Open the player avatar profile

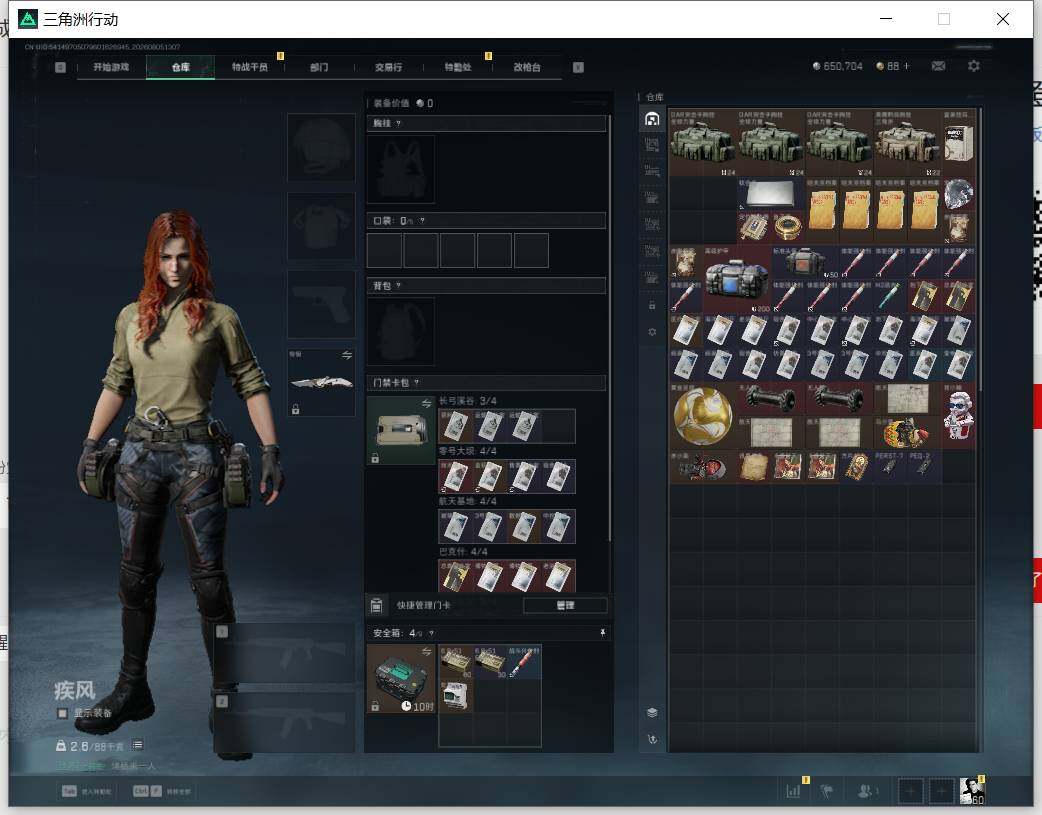[x=972, y=791]
